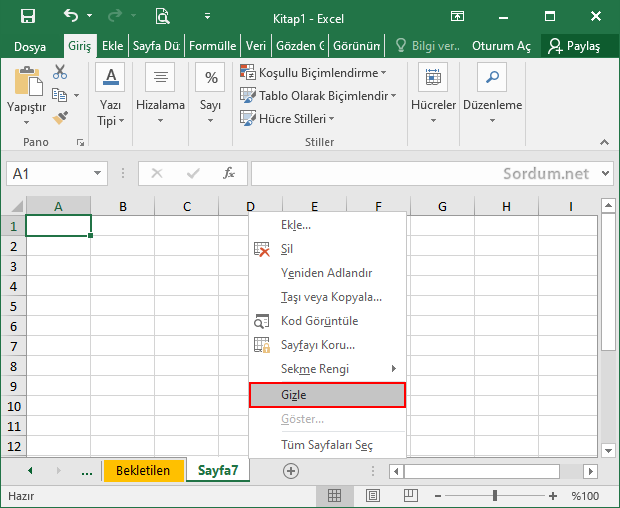The image size is (620, 508).
Task: Click the Bilgi ver lightbulb search box
Action: 427,46
